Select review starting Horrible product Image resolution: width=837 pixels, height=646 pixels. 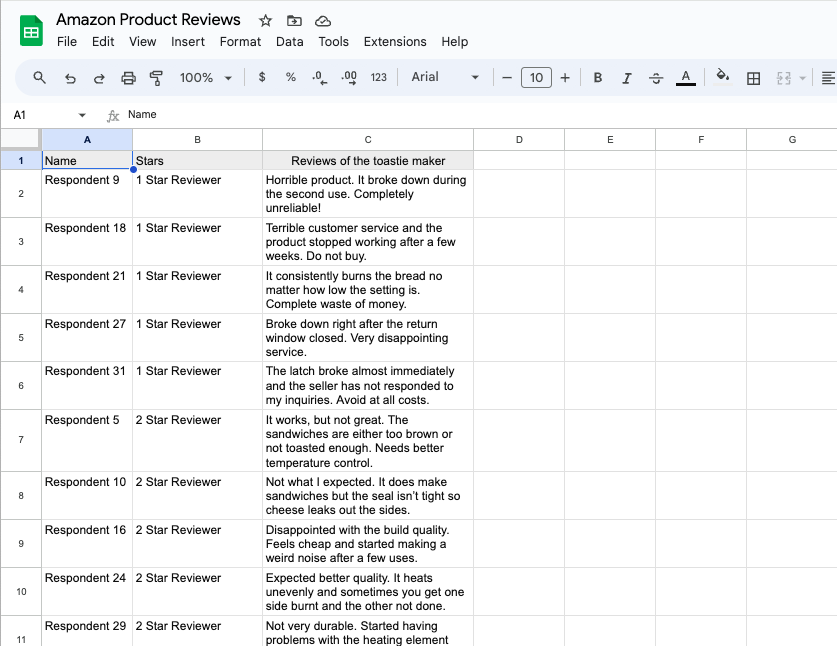click(x=368, y=194)
